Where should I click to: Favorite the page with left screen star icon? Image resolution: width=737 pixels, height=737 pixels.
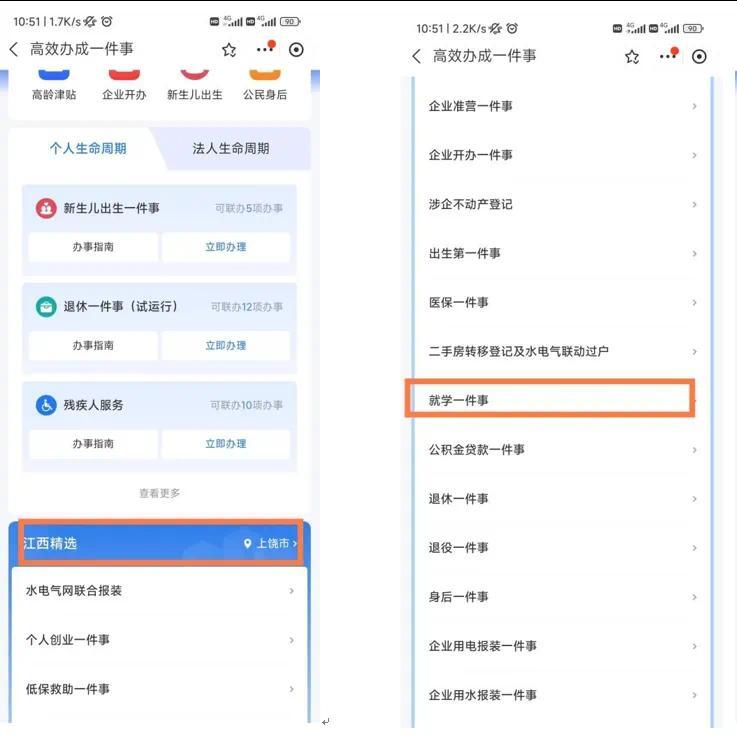[229, 50]
